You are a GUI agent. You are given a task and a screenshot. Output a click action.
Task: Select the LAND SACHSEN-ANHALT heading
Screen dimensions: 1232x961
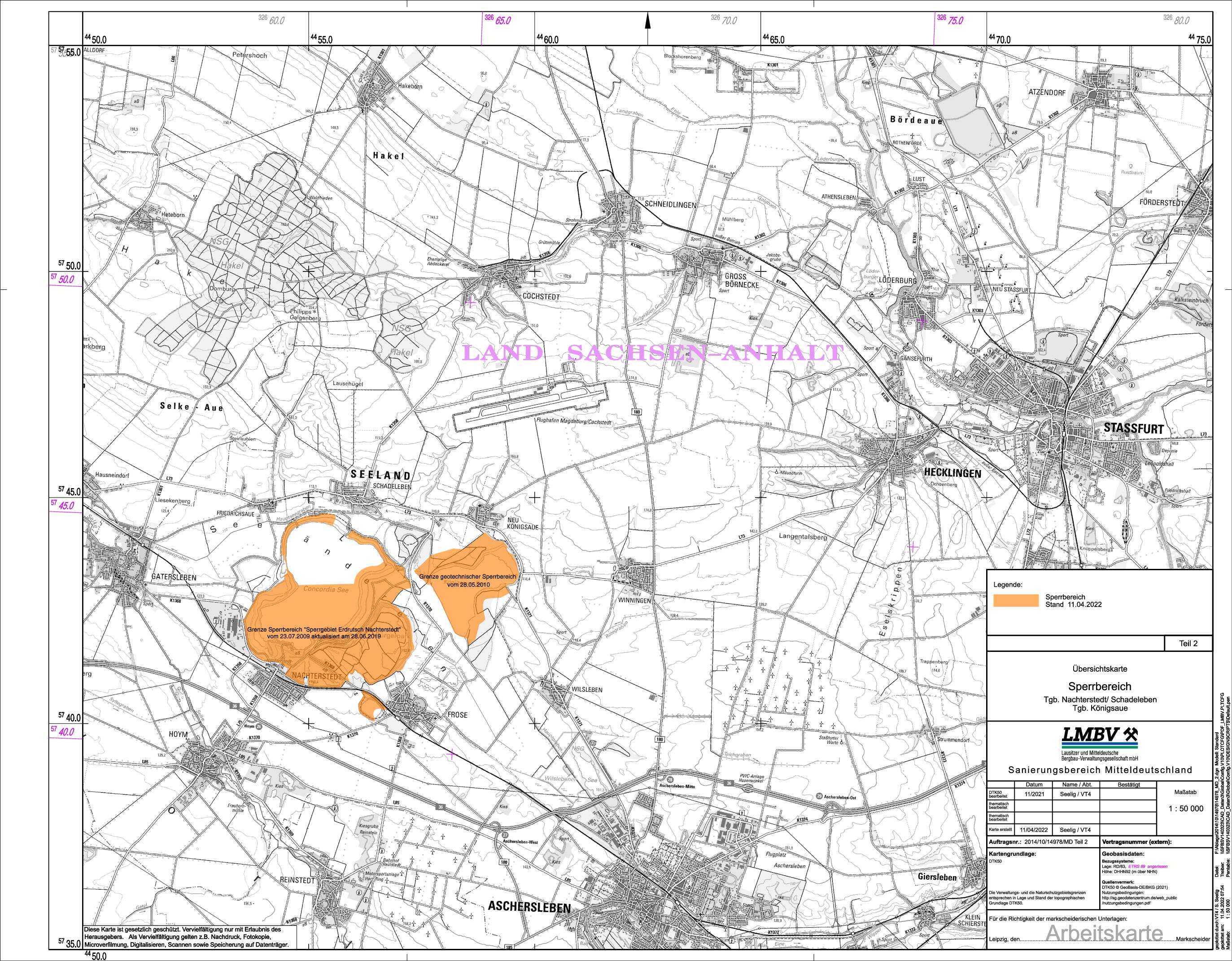(653, 353)
